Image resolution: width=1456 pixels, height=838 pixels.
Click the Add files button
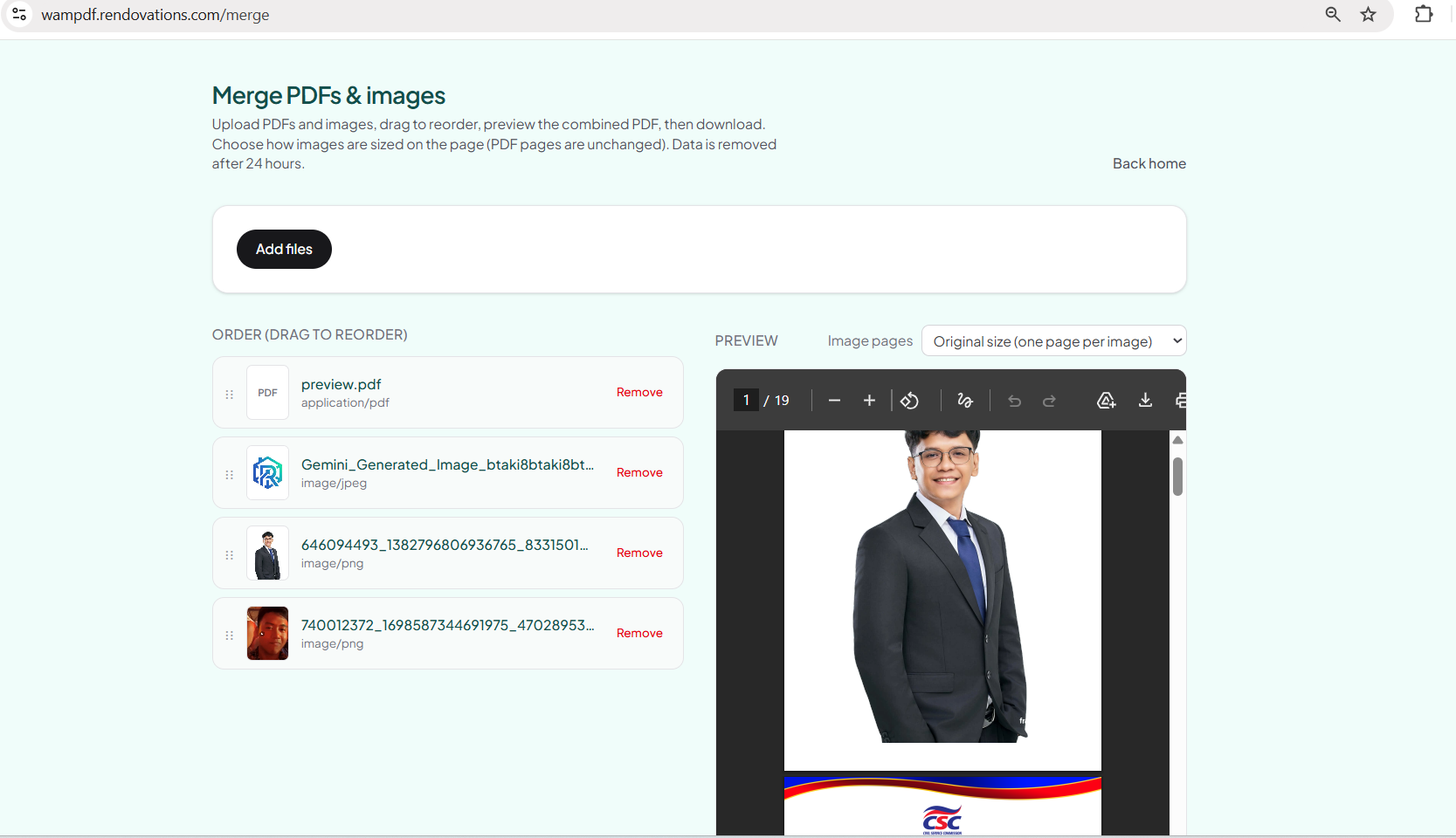click(284, 250)
